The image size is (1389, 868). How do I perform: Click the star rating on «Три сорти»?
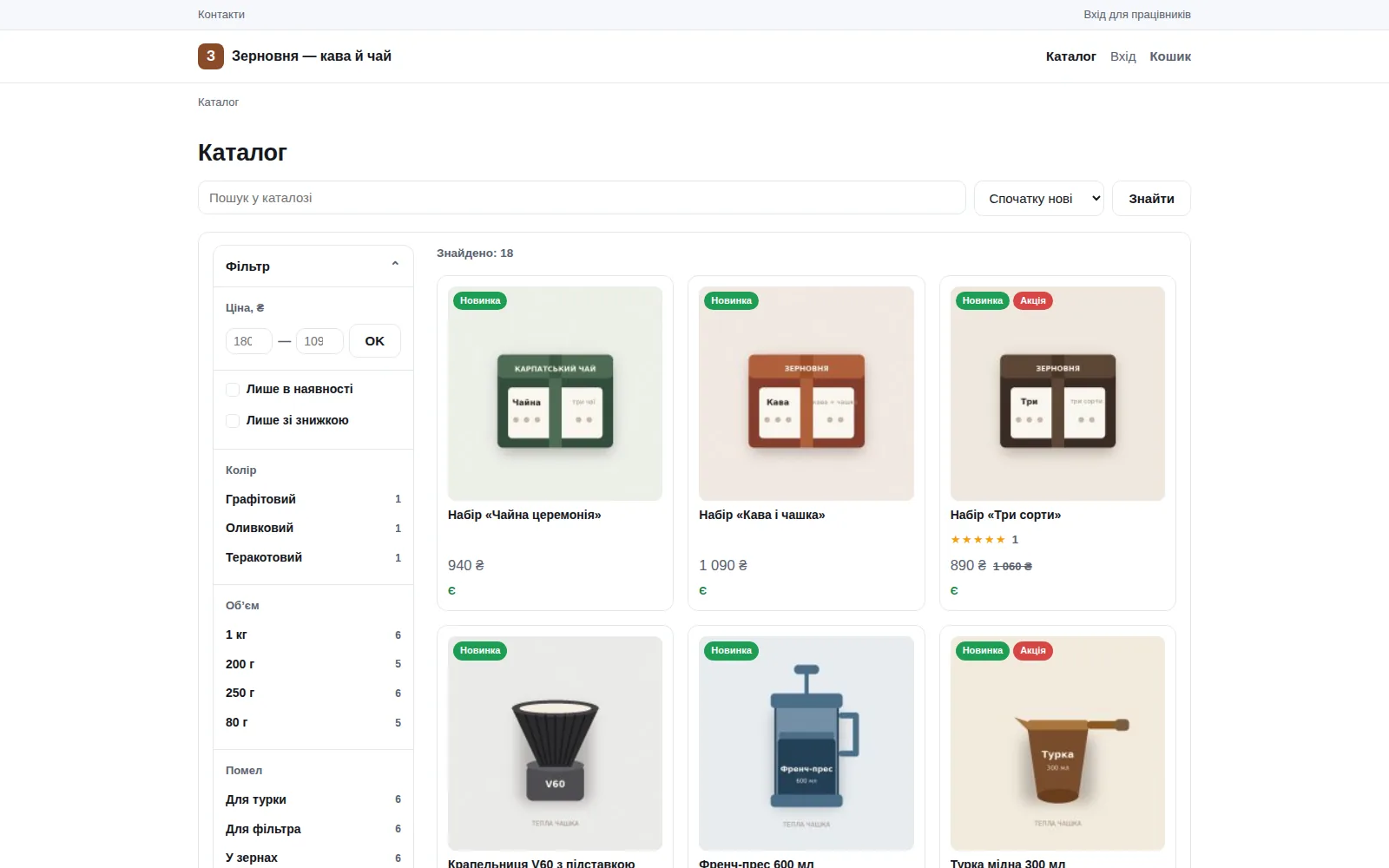(x=978, y=540)
